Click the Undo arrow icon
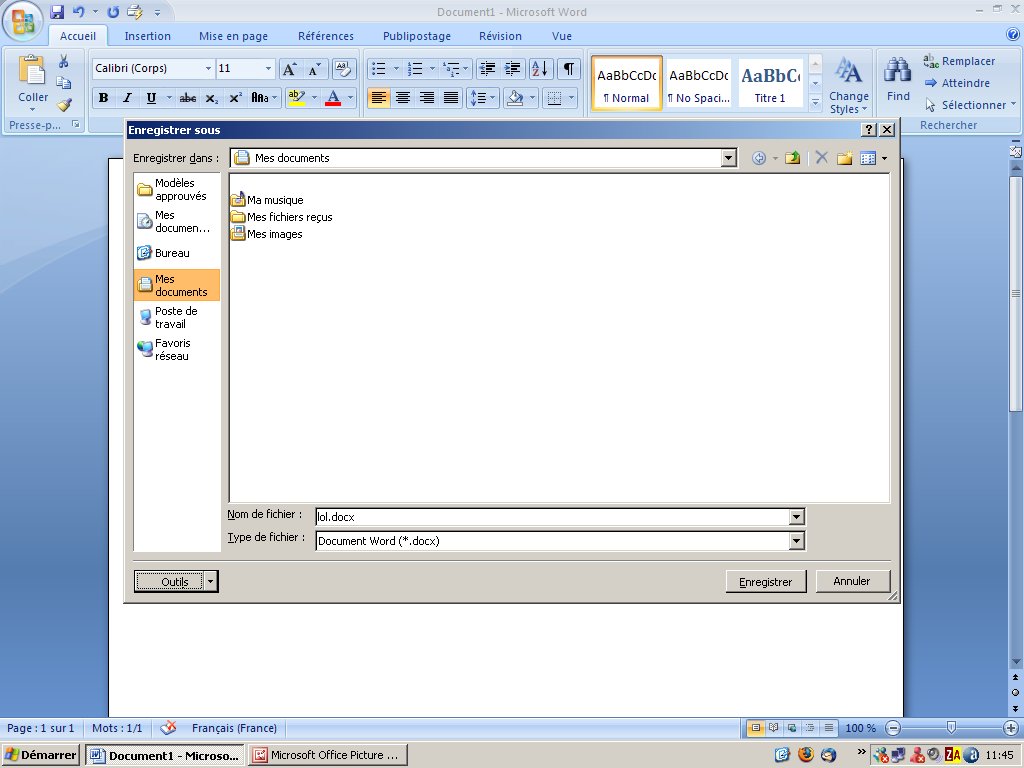1024x768 pixels. [78, 12]
